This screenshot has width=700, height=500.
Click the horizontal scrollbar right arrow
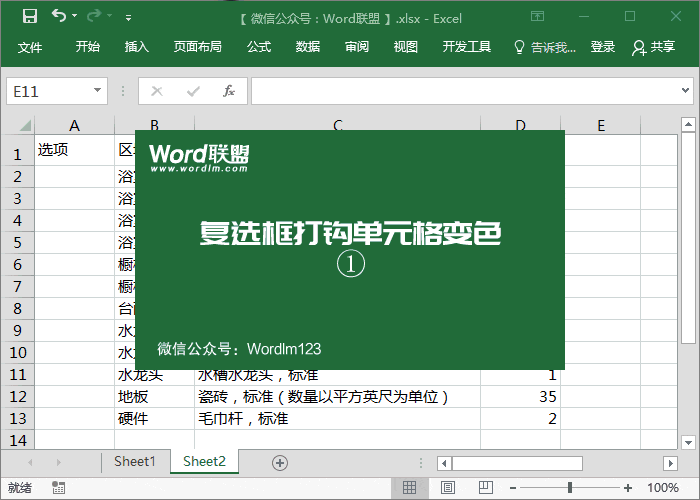[x=671, y=463]
